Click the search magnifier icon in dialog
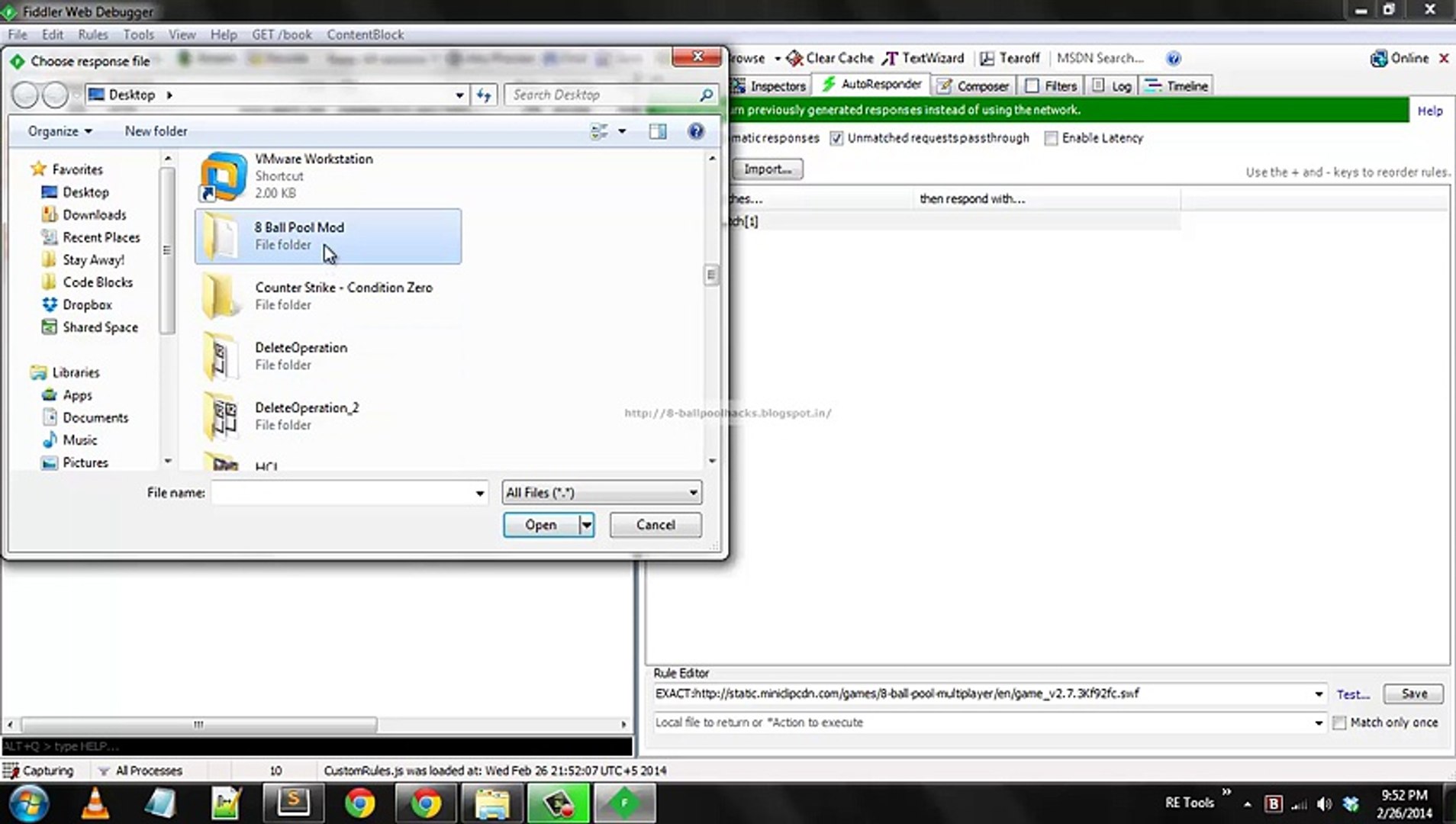 point(706,95)
